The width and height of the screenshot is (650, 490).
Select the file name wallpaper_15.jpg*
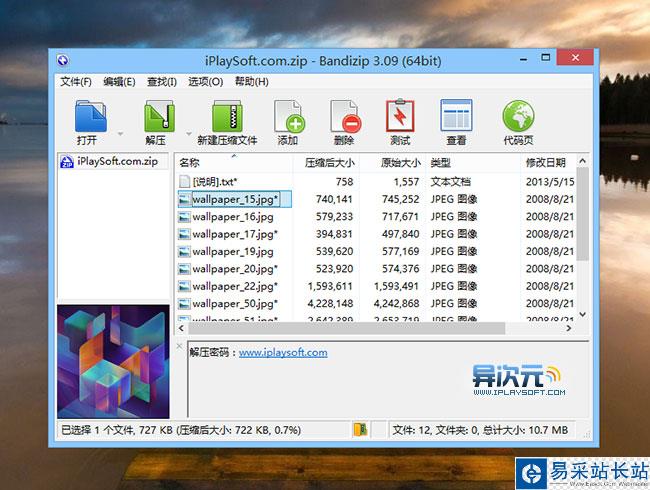point(235,199)
